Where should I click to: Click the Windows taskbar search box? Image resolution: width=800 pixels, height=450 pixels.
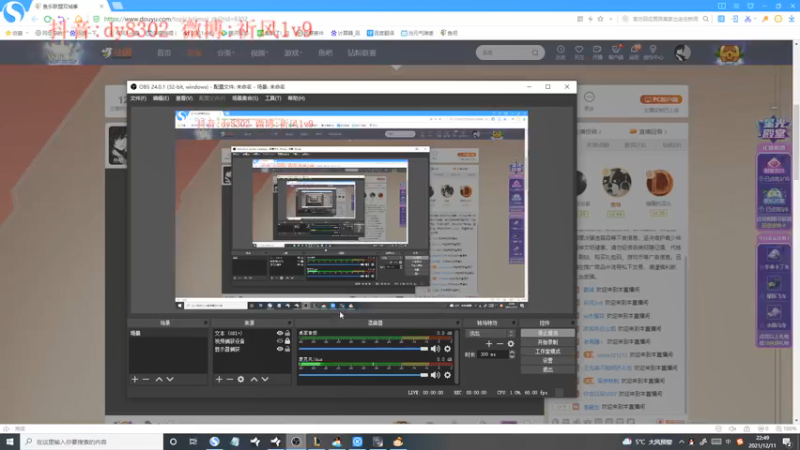92,441
